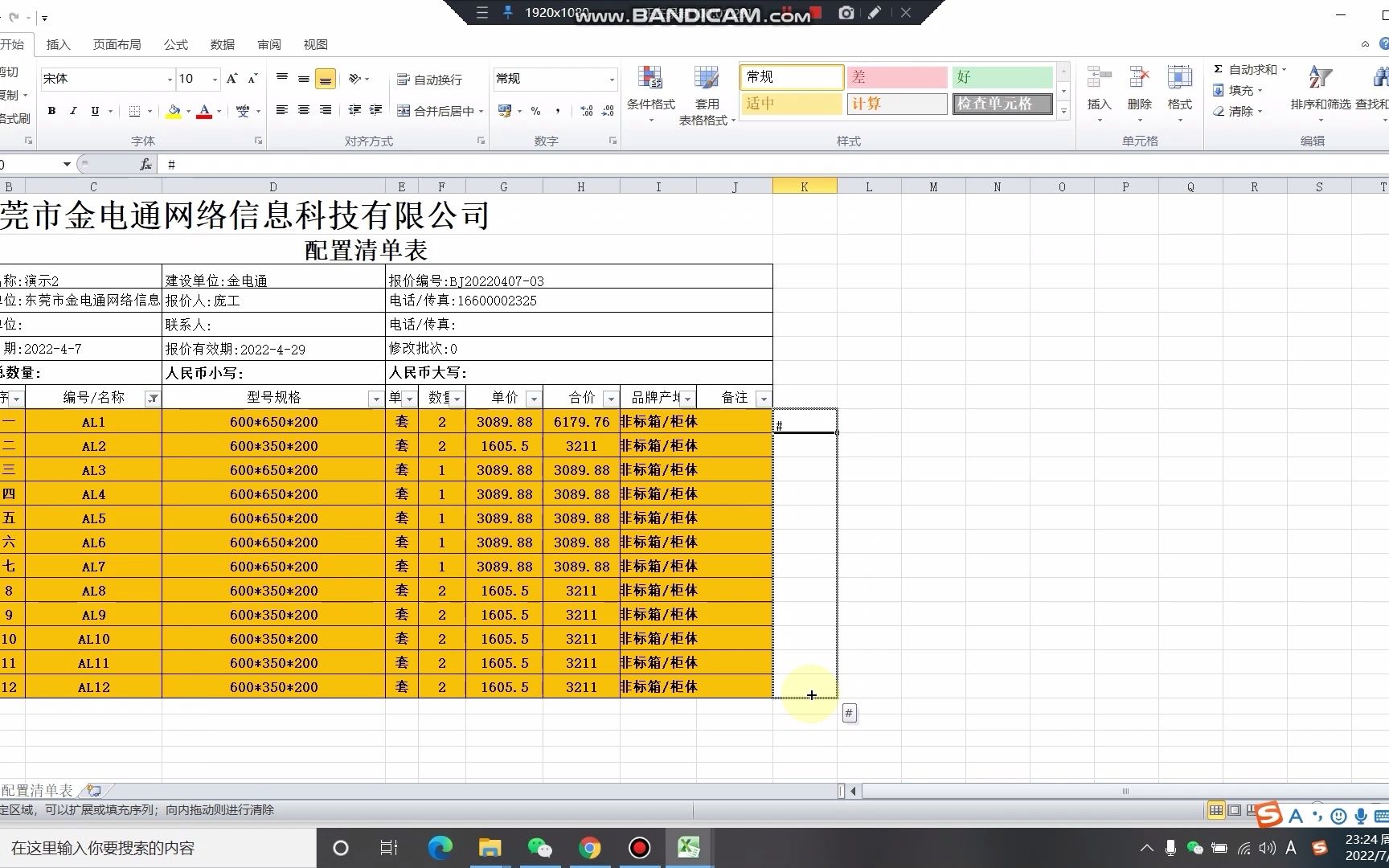1389x868 pixels.
Task: Open the 合价 column filter dropdown
Action: (x=610, y=399)
